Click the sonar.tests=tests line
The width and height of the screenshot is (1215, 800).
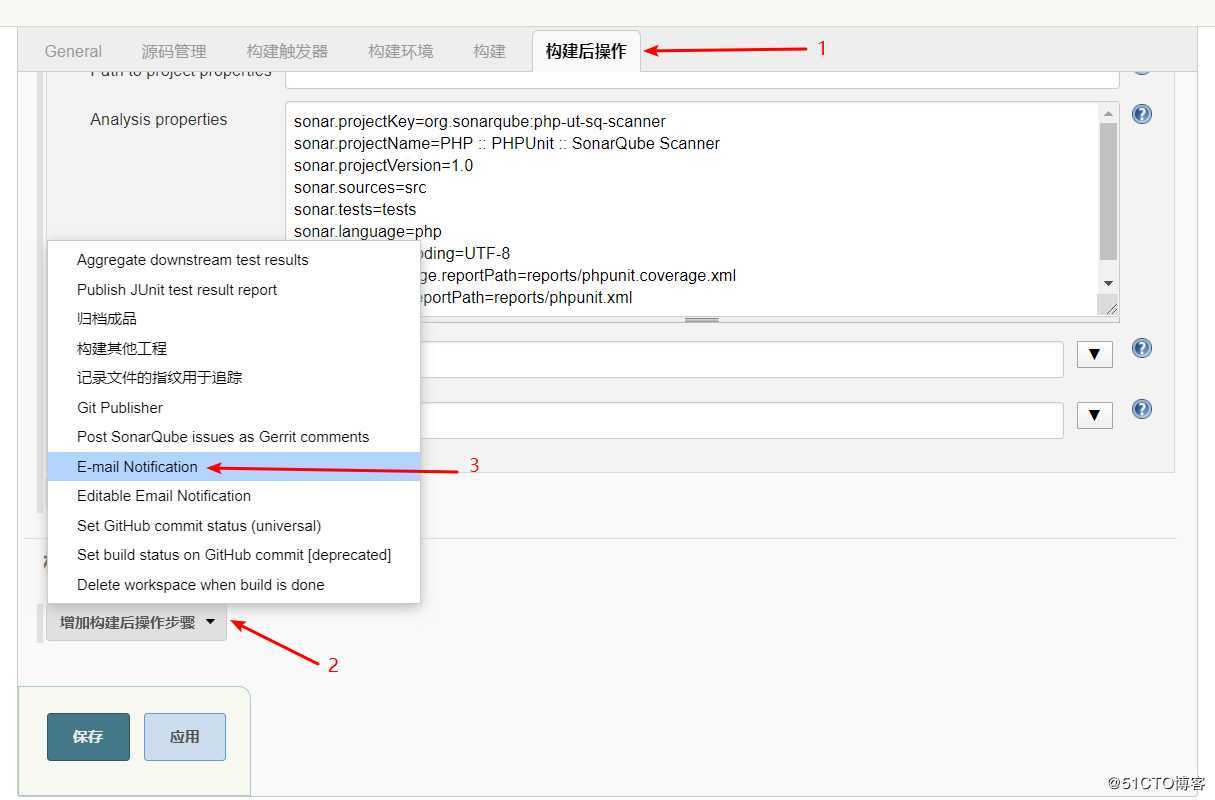pyautogui.click(x=355, y=209)
